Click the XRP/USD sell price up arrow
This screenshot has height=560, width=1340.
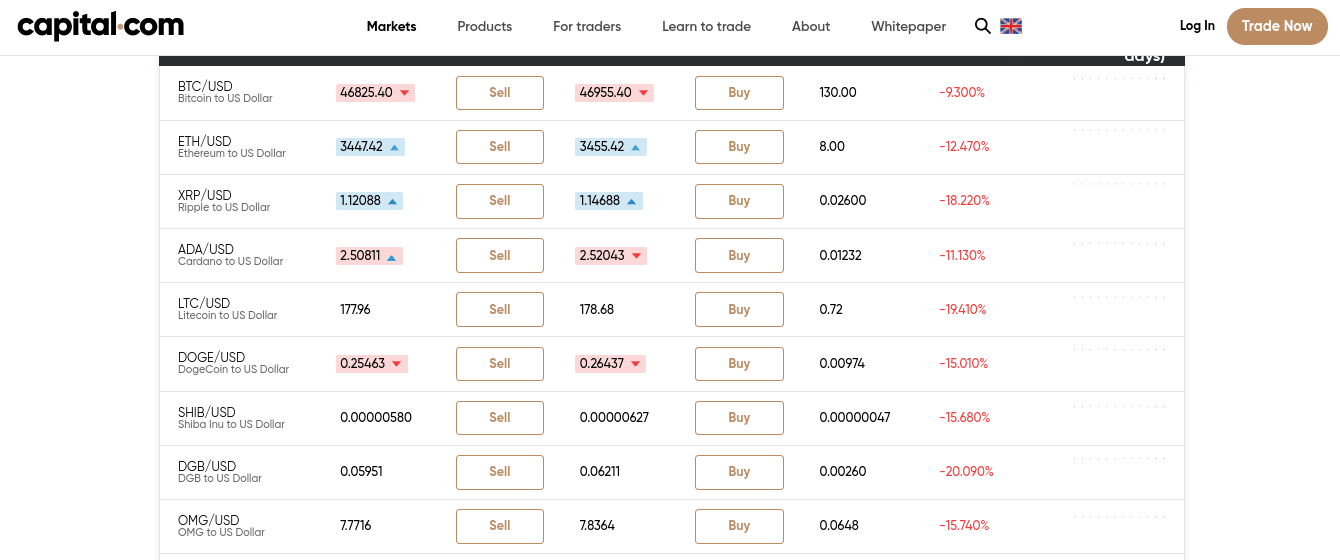tap(393, 201)
